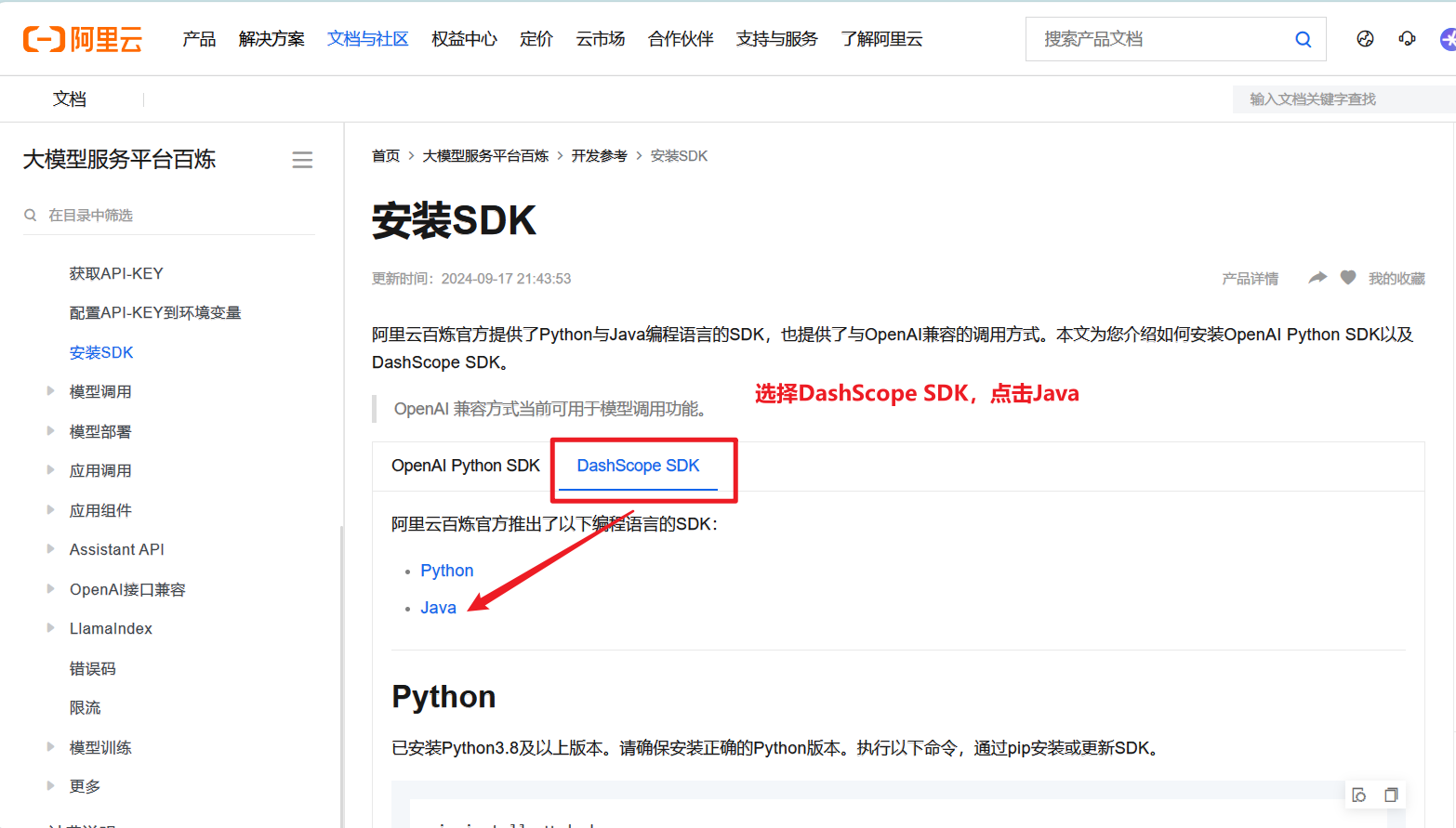Image resolution: width=1456 pixels, height=828 pixels.
Task: Click the 文档 header label
Action: coord(70,99)
